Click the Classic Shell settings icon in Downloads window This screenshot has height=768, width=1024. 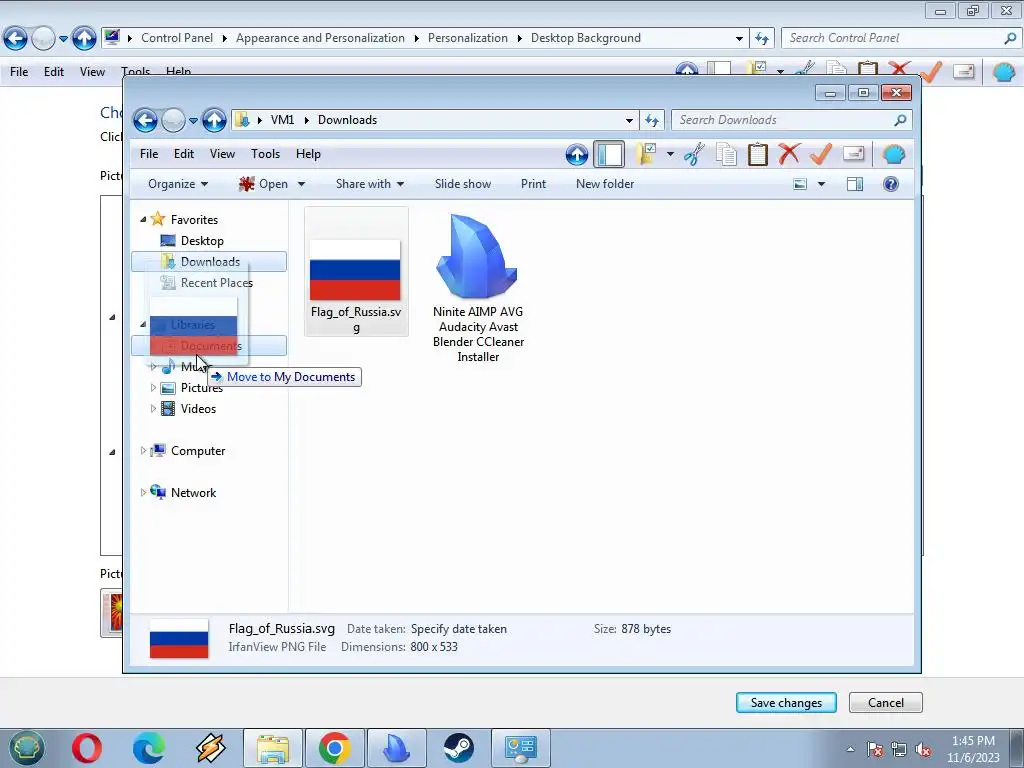pyautogui.click(x=893, y=155)
